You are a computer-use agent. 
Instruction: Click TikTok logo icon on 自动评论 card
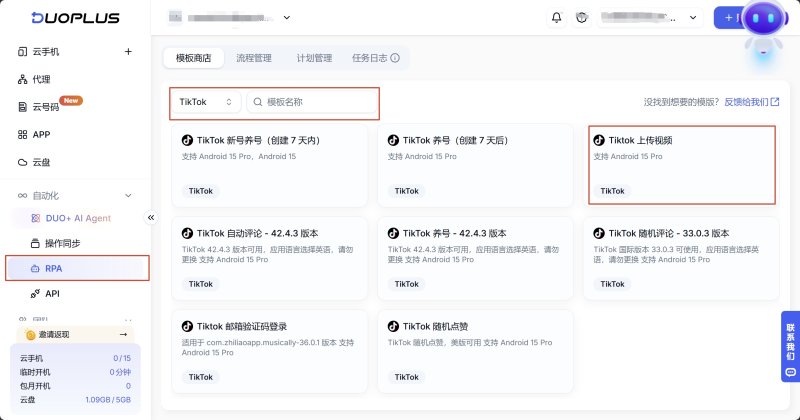coord(187,233)
